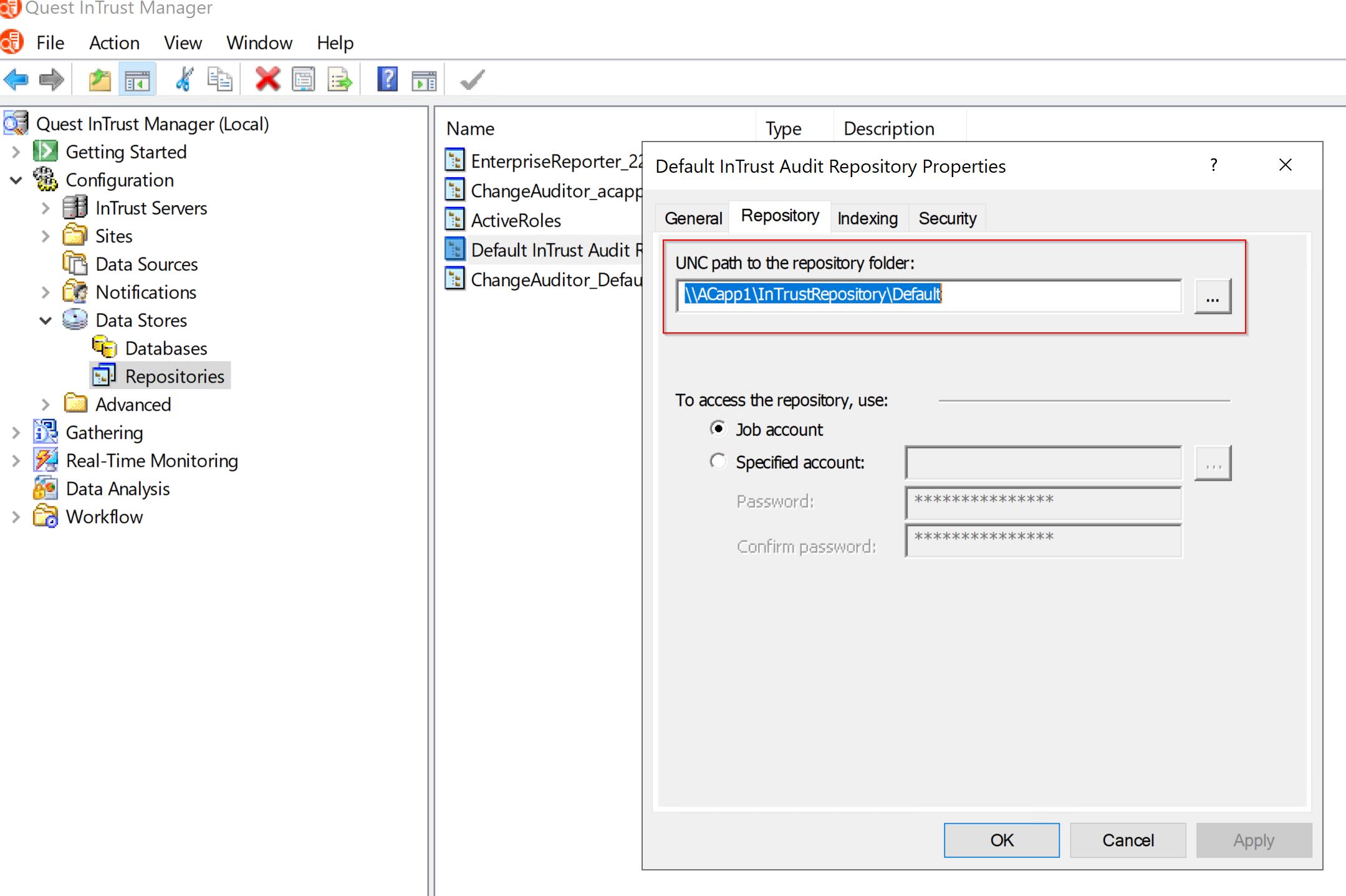Select Gathering in the tree
The width and height of the screenshot is (1346, 896).
coord(105,432)
